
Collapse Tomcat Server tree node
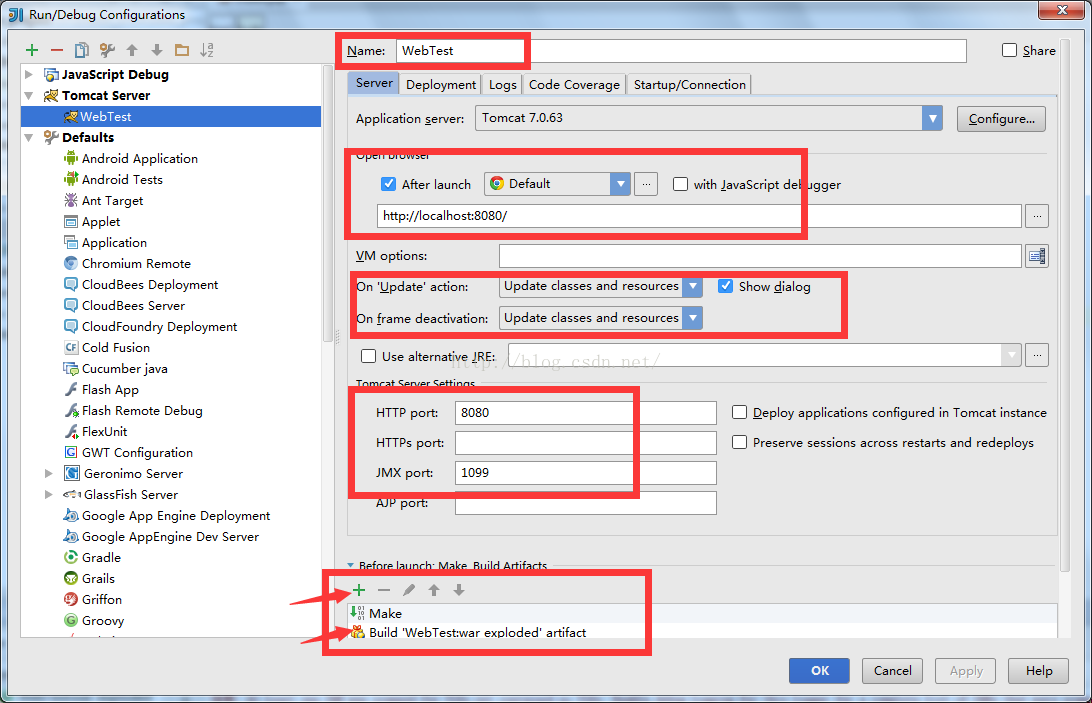click(x=29, y=95)
